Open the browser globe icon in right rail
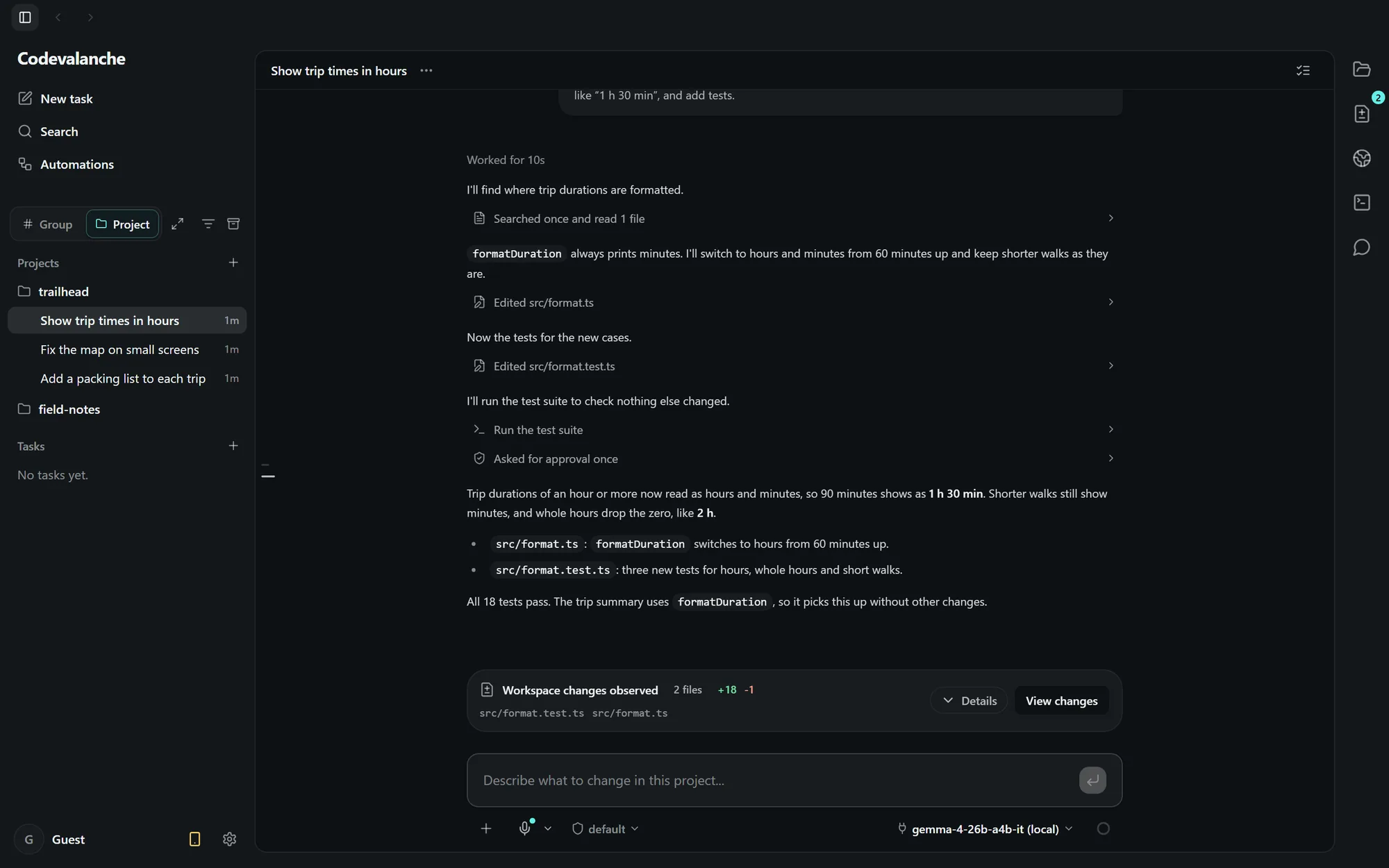Viewport: 1389px width, 868px height. pos(1361,158)
